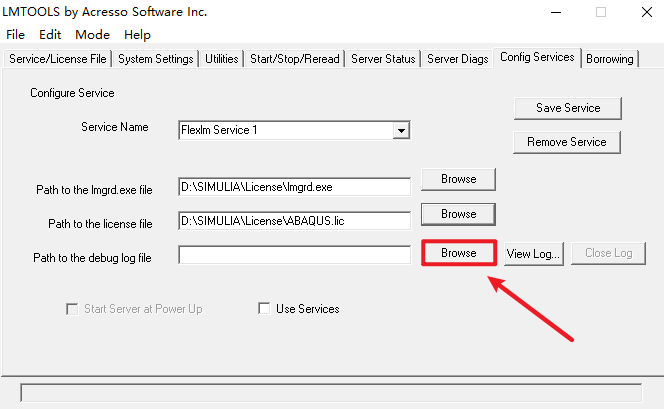Click the empty debug log path field
664x409 pixels.
tap(294, 256)
